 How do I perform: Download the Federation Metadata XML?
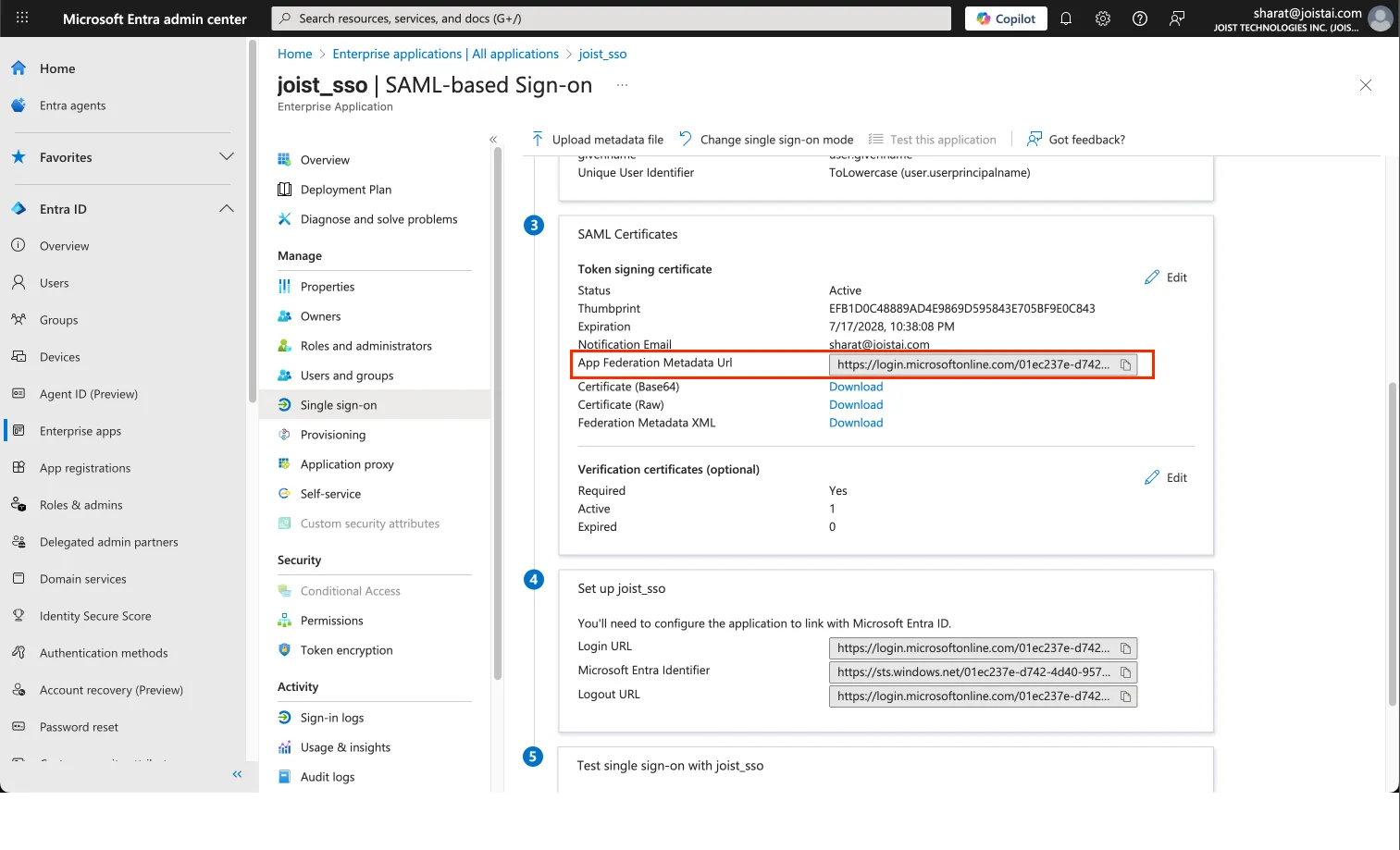[x=856, y=423]
